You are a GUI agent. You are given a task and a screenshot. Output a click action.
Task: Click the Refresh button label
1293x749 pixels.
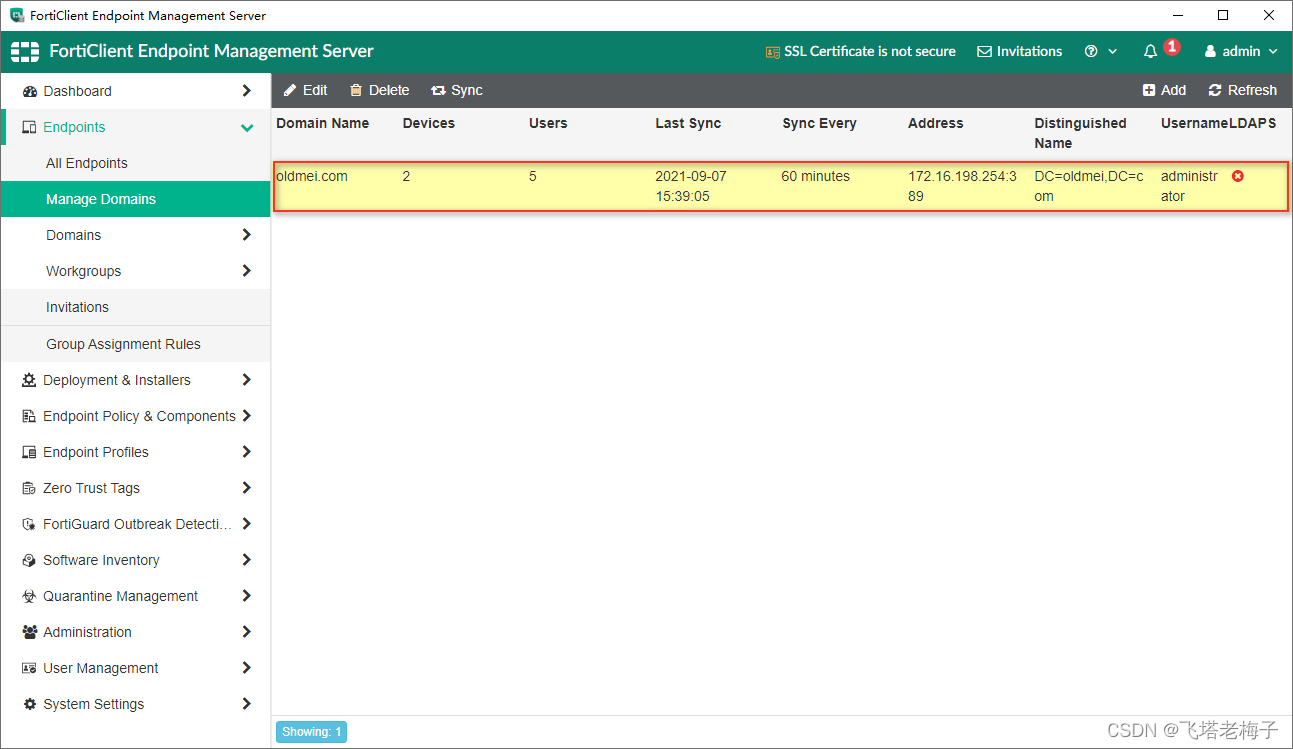tap(1253, 90)
